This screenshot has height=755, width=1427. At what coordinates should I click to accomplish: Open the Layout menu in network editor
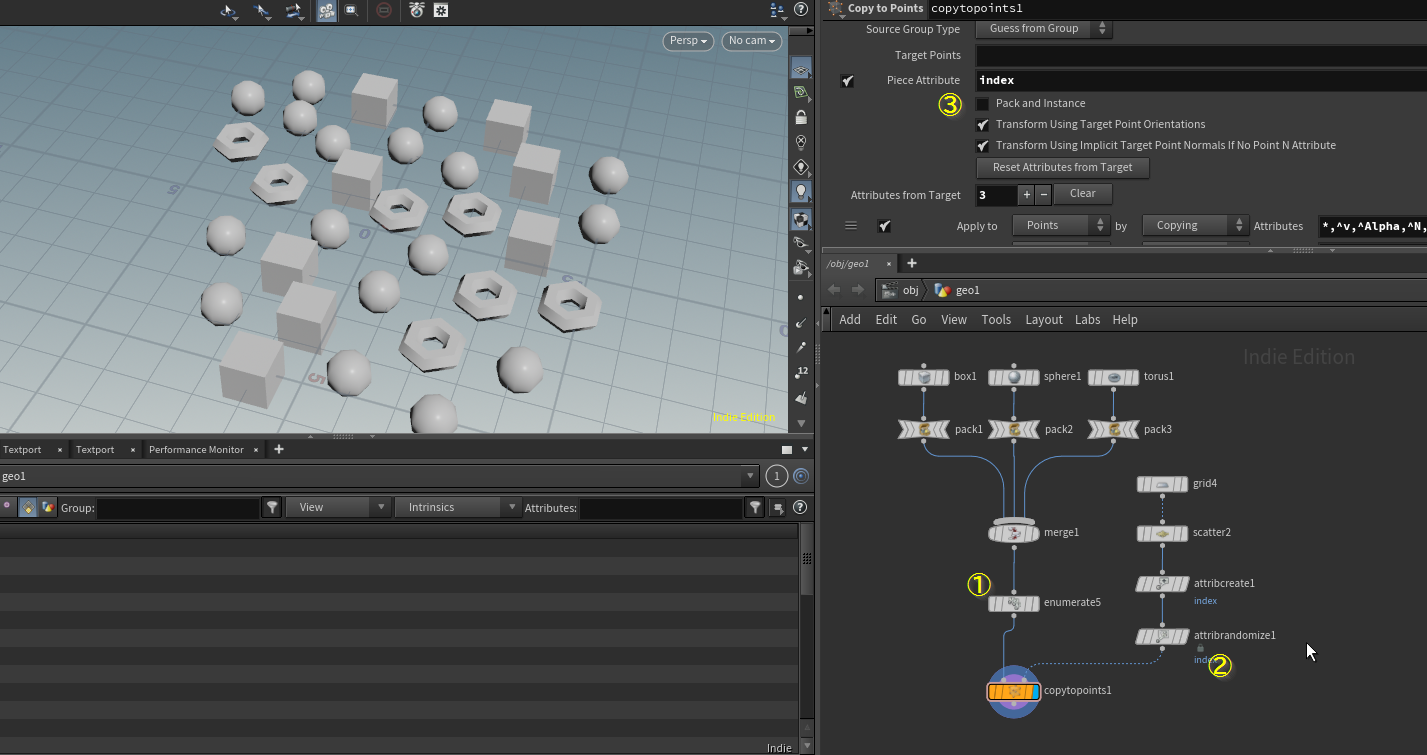1043,320
